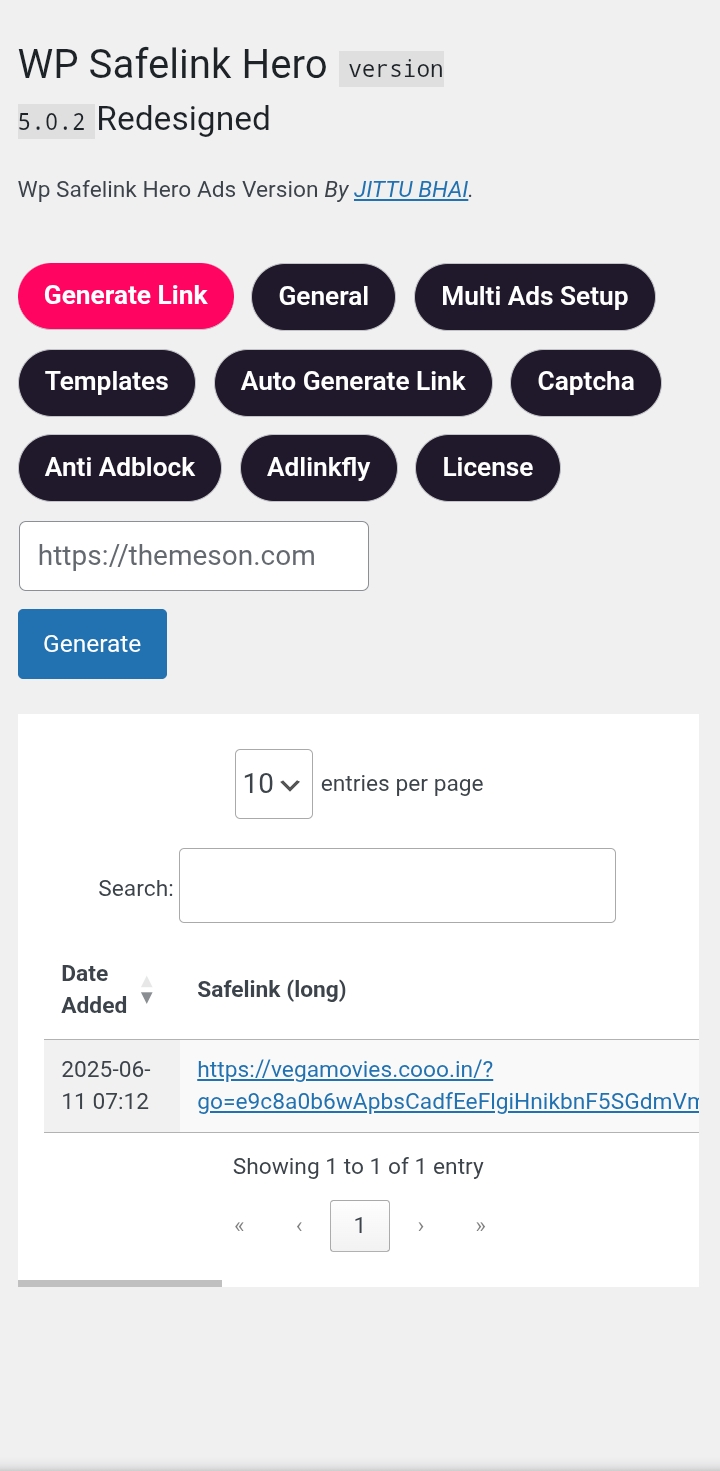Visit the JITTU BHAI author link

tap(411, 189)
